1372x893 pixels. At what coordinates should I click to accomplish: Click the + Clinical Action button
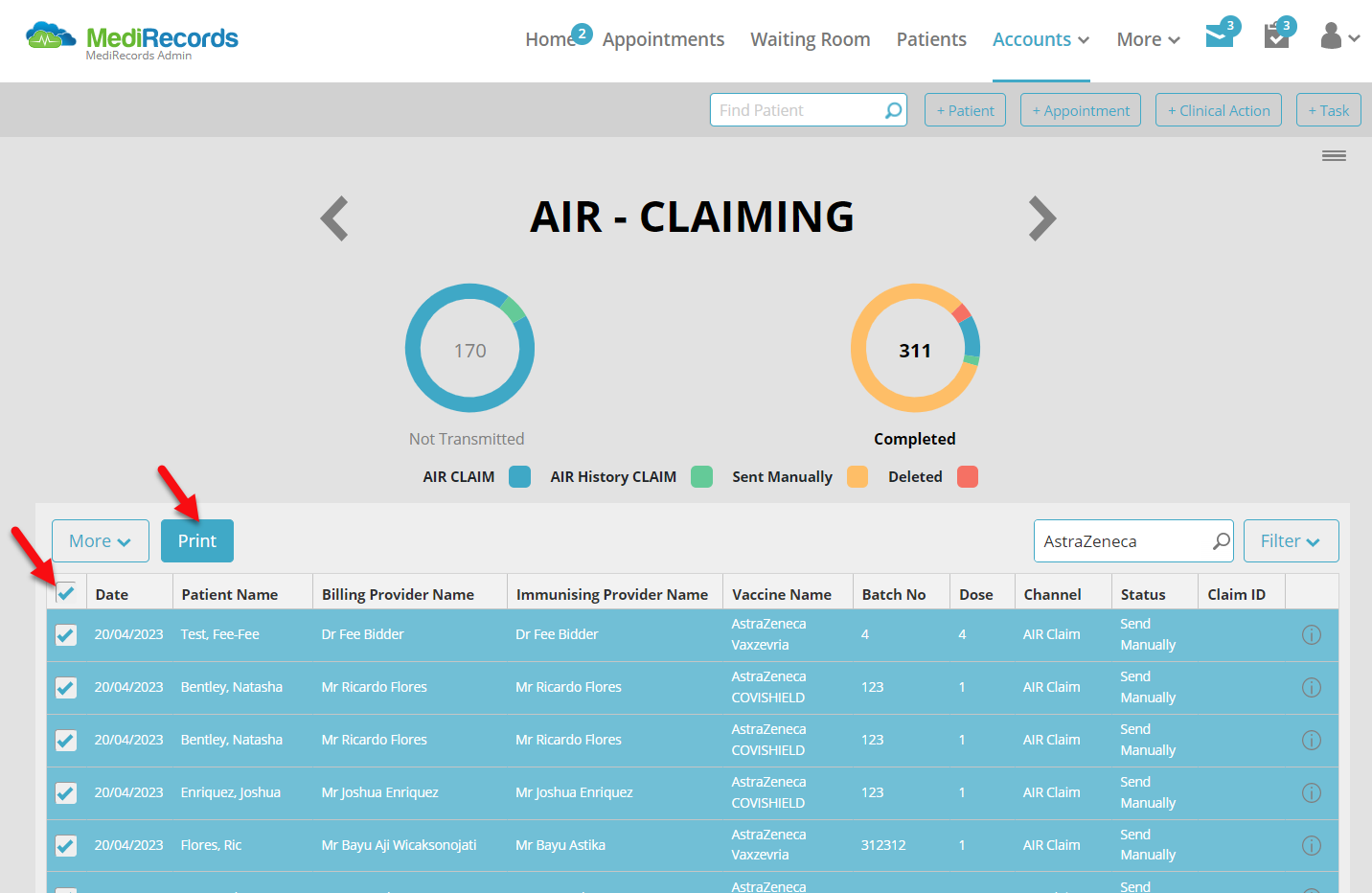[1219, 110]
